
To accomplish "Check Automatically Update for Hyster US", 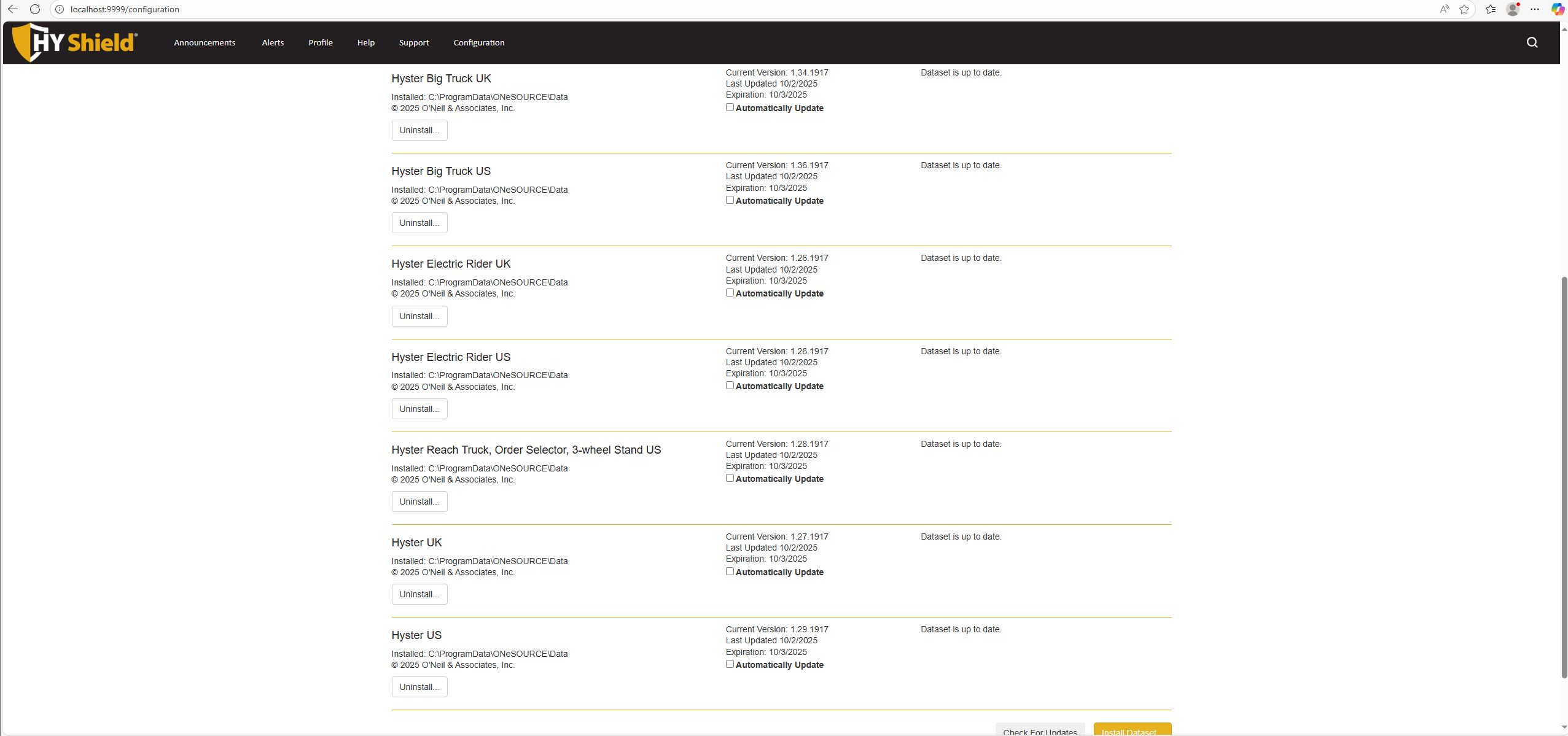I will click(x=730, y=664).
